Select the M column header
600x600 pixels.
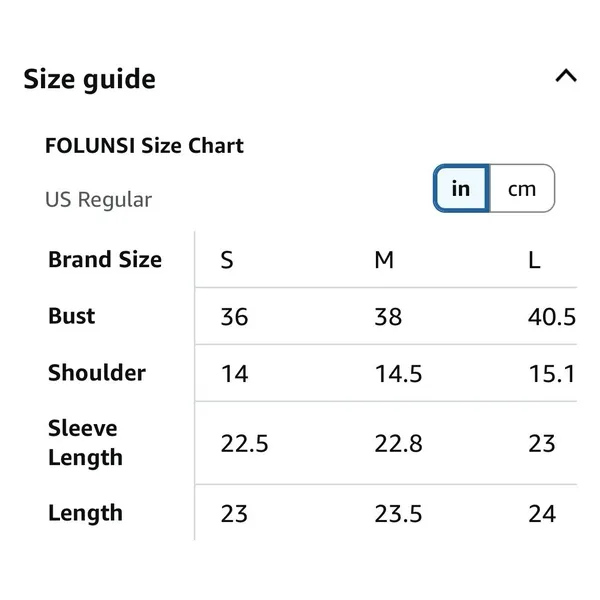[x=384, y=260]
